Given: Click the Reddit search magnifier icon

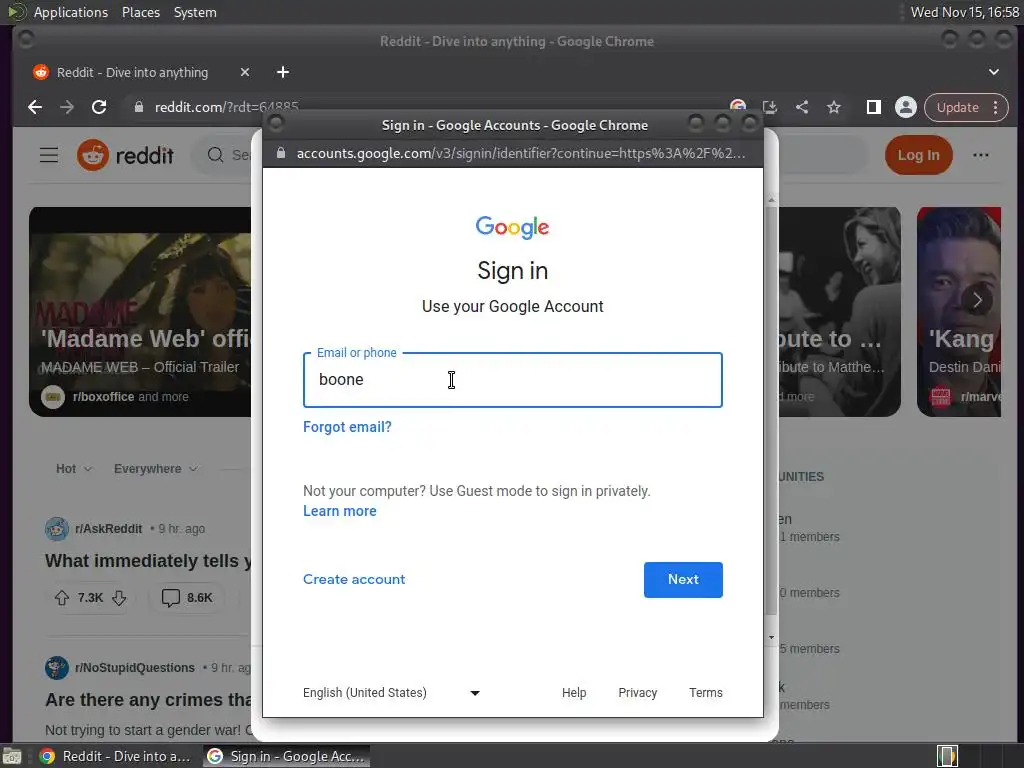Looking at the screenshot, I should [x=215, y=155].
